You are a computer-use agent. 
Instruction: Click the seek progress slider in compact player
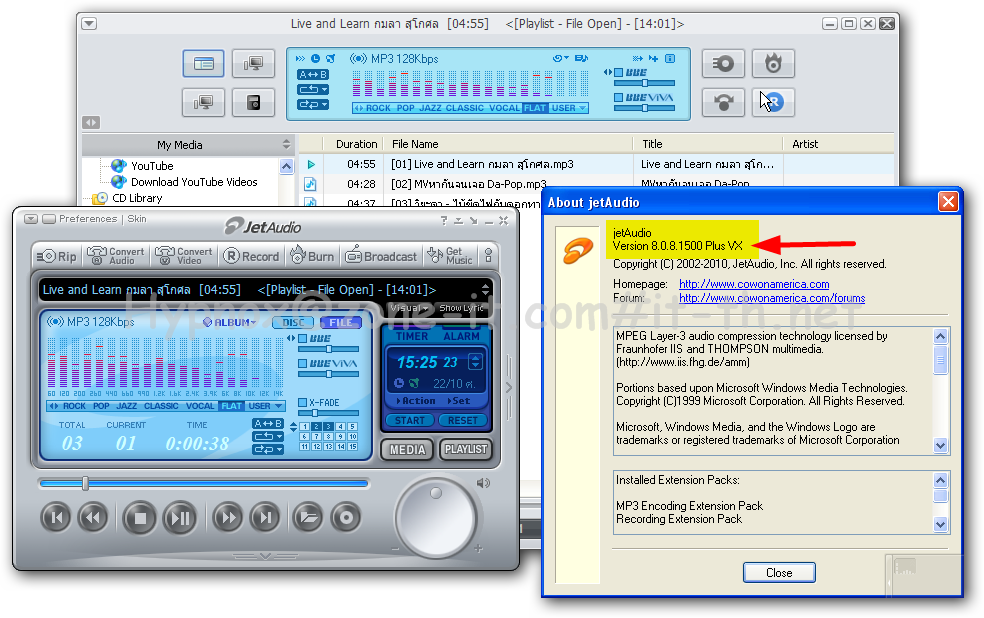click(203, 483)
